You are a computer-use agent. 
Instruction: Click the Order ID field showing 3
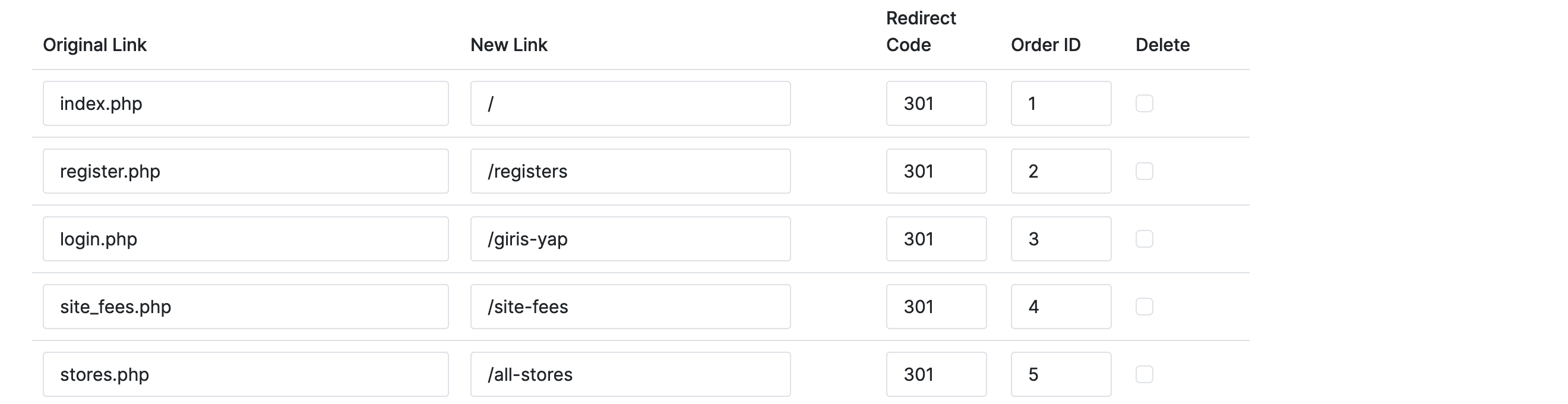pyautogui.click(x=1060, y=238)
